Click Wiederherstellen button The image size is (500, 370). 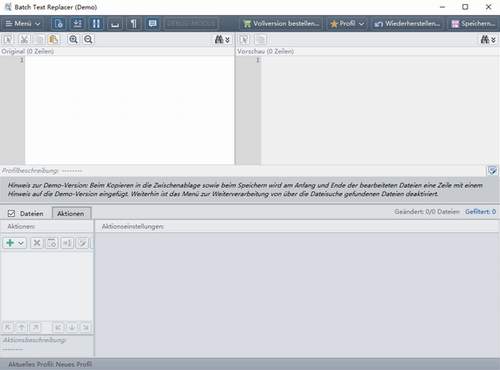(x=407, y=24)
